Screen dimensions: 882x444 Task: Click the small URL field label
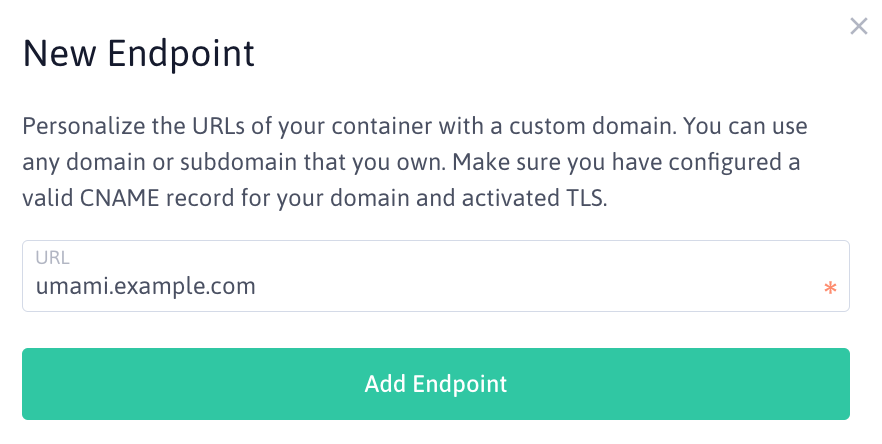52,258
